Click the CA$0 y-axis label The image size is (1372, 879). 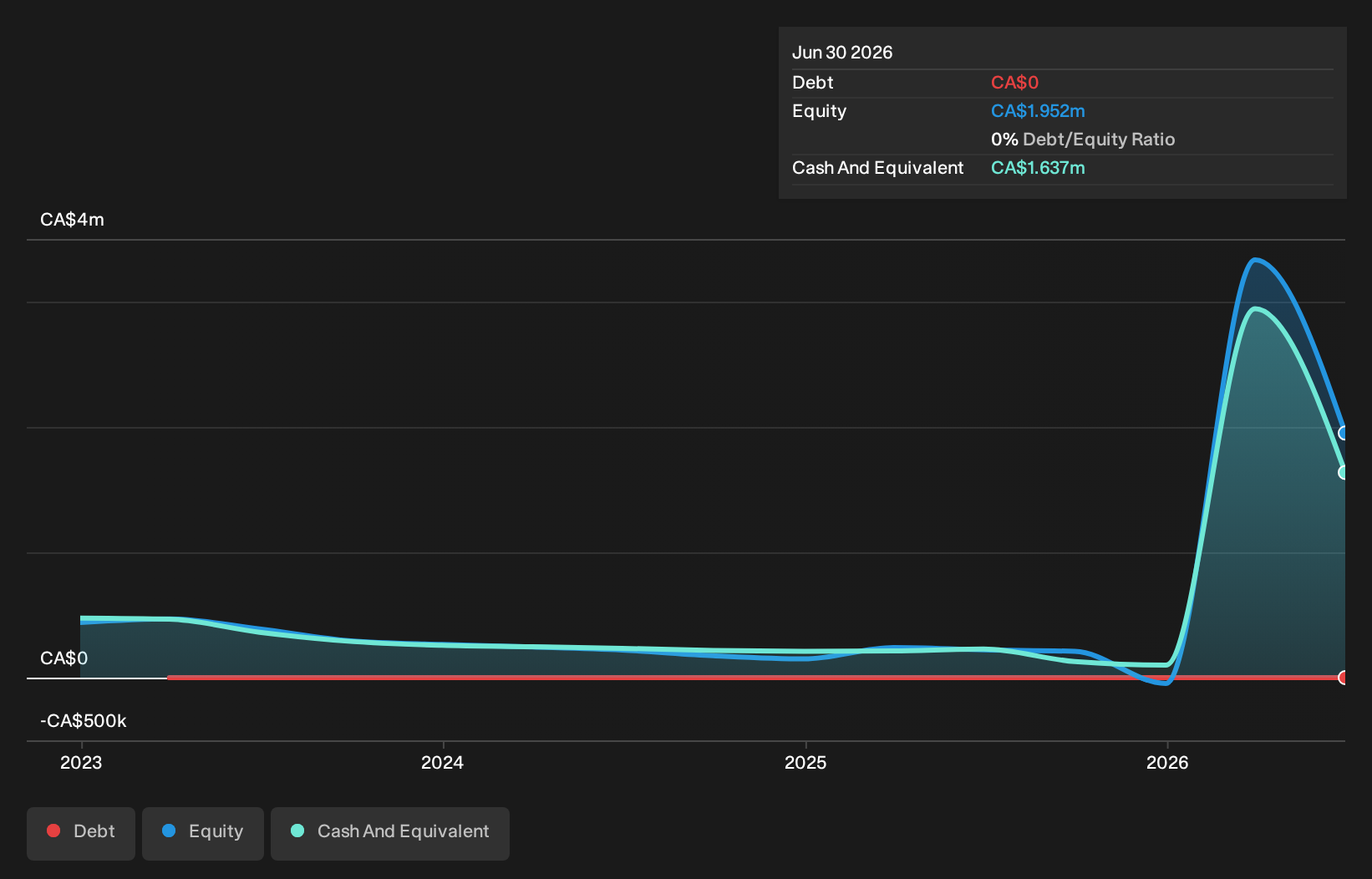tap(64, 658)
